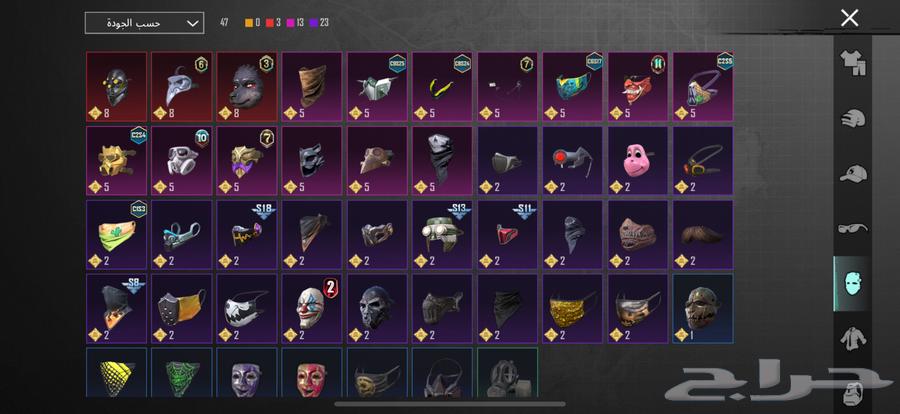Select the plague doctor beak mask
The image size is (900, 414).
click(181, 87)
